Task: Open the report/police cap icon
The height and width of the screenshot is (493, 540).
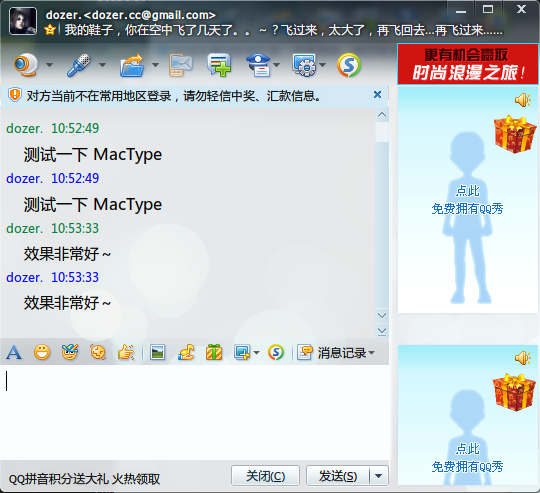Action: pyautogui.click(x=259, y=64)
